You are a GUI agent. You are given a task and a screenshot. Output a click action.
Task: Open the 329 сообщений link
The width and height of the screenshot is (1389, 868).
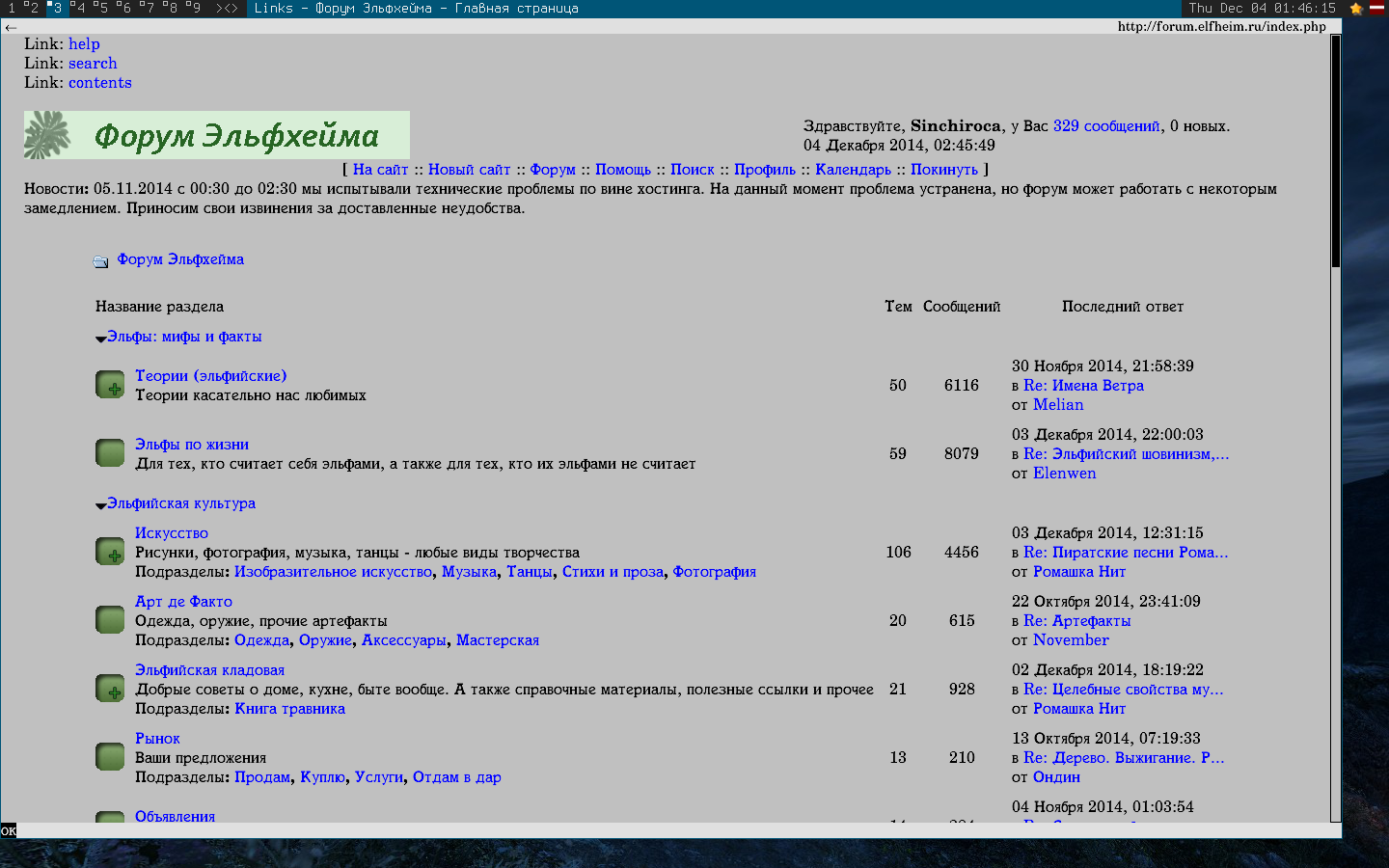[x=1106, y=126]
